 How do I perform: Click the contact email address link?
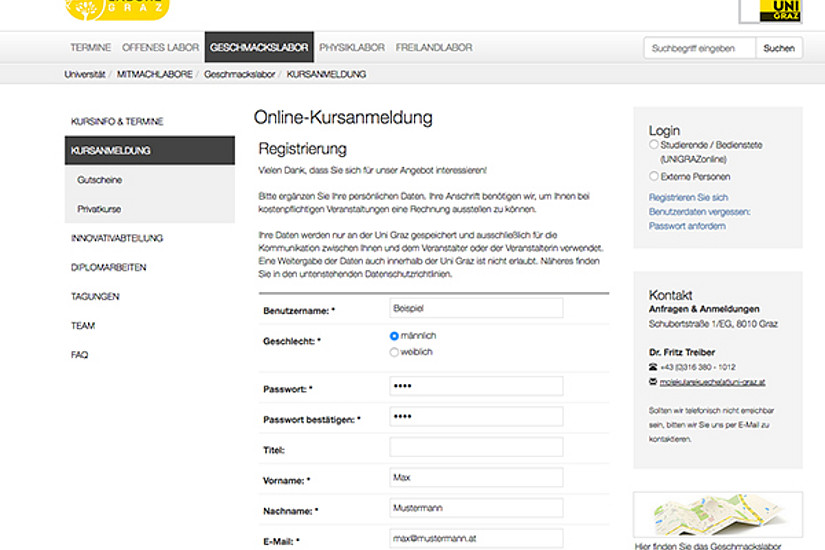pos(712,382)
